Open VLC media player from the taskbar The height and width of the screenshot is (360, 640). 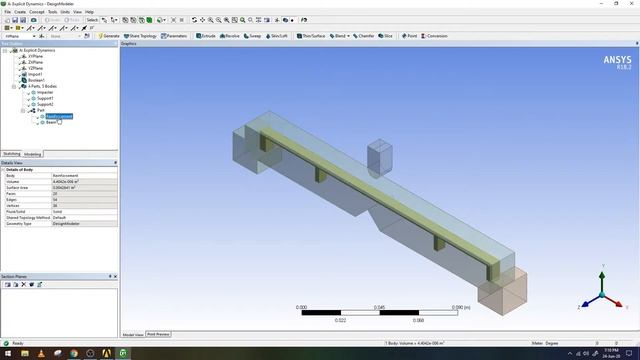(x=41, y=353)
